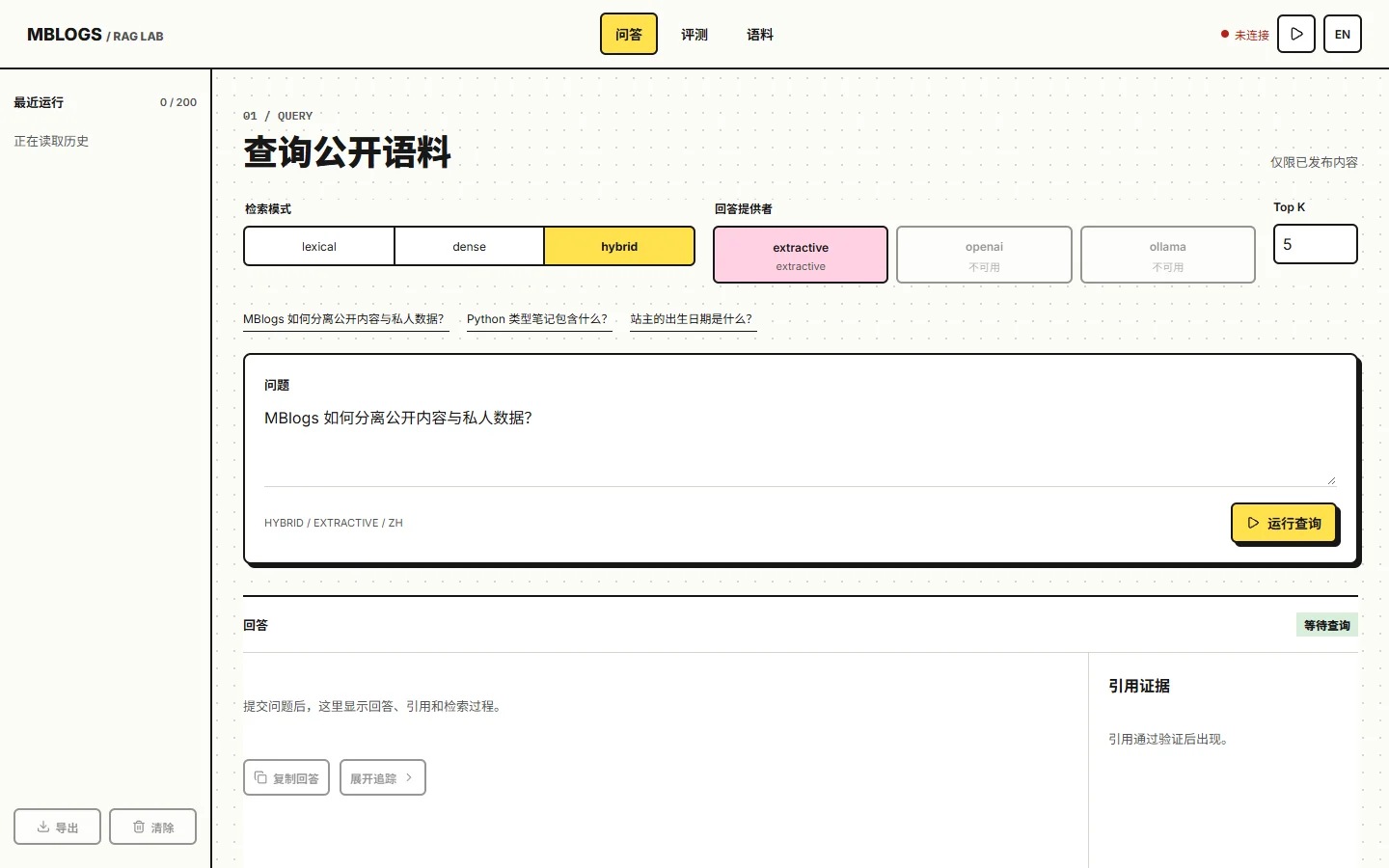Choose the ollama answer provider
This screenshot has height=868, width=1389.
coord(1168,255)
